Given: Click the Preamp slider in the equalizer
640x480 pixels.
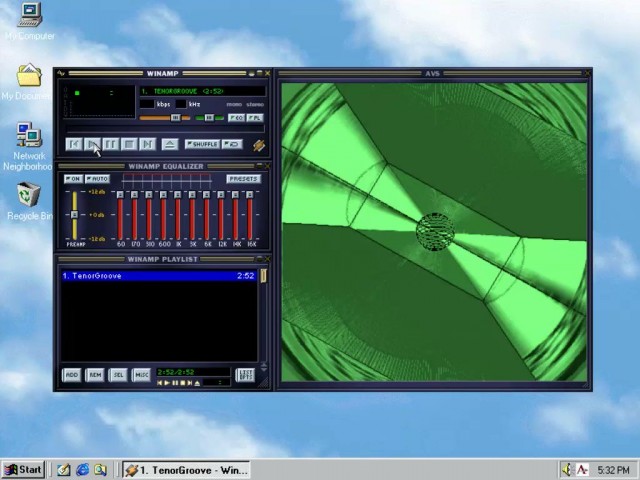Looking at the screenshot, I should [74, 214].
